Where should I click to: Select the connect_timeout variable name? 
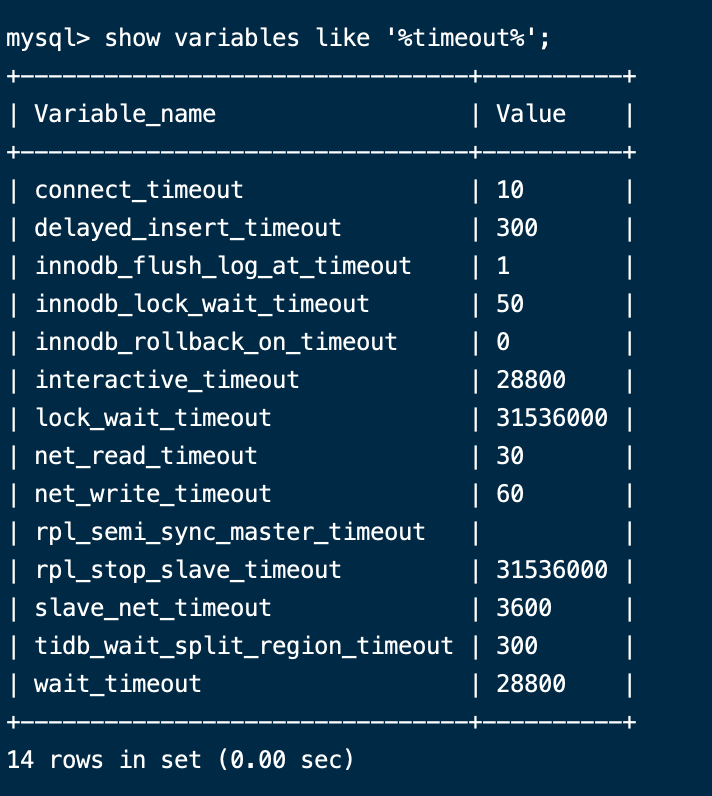tap(138, 190)
